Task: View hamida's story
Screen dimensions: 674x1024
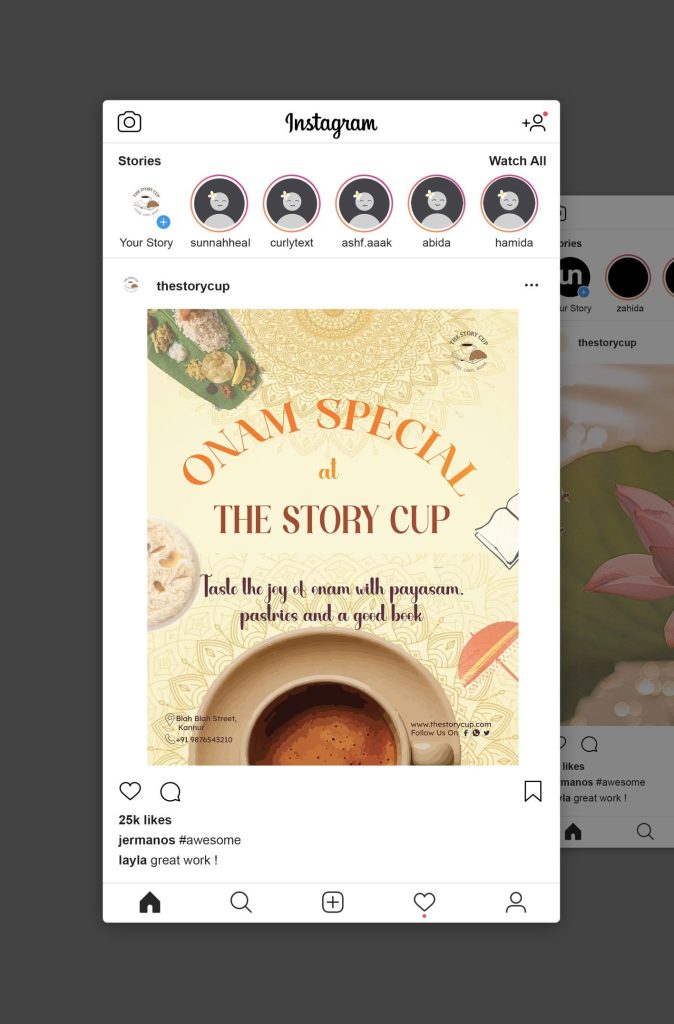Action: coord(509,203)
